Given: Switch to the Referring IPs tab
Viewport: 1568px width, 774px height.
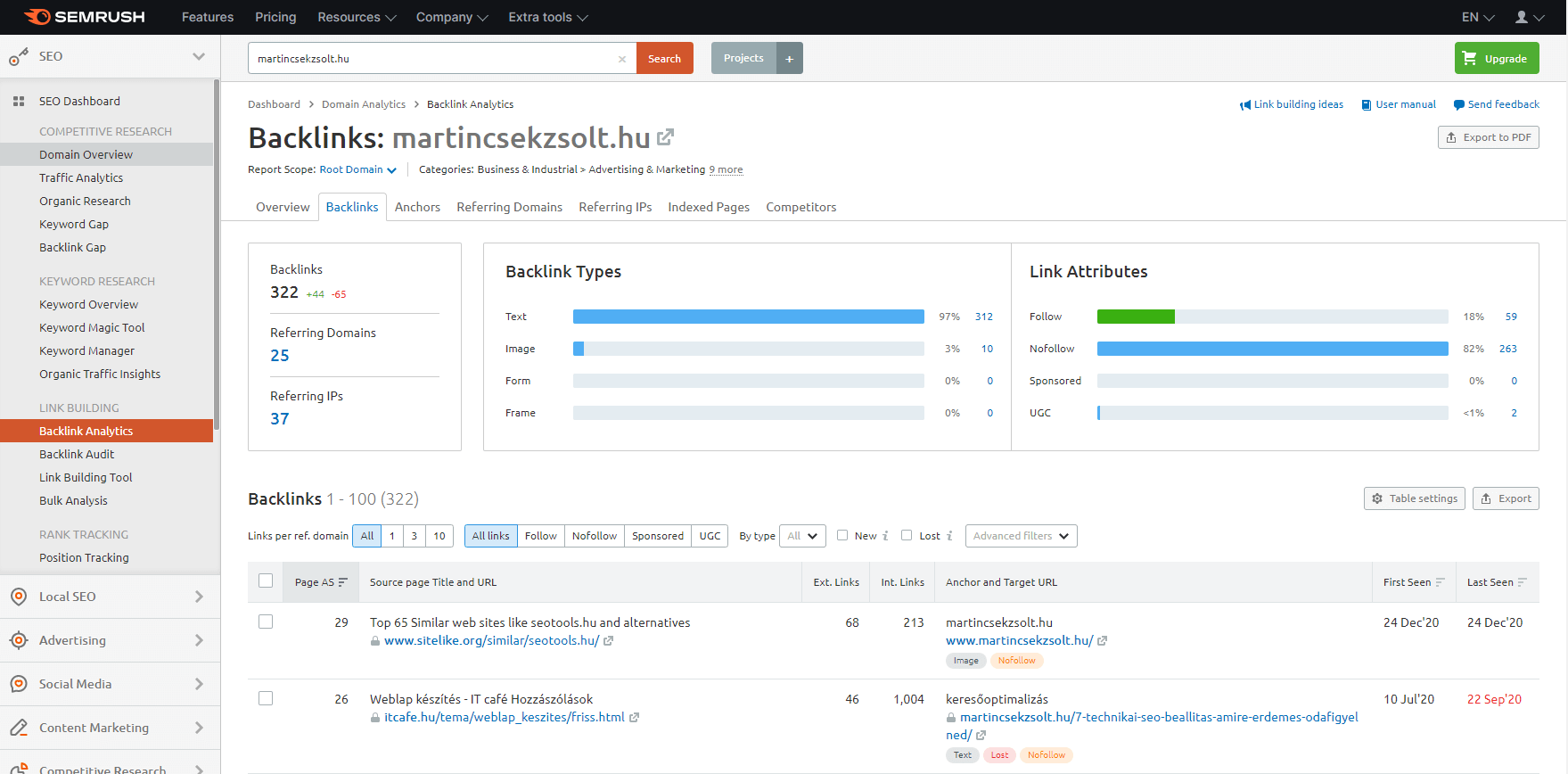Looking at the screenshot, I should (x=615, y=207).
